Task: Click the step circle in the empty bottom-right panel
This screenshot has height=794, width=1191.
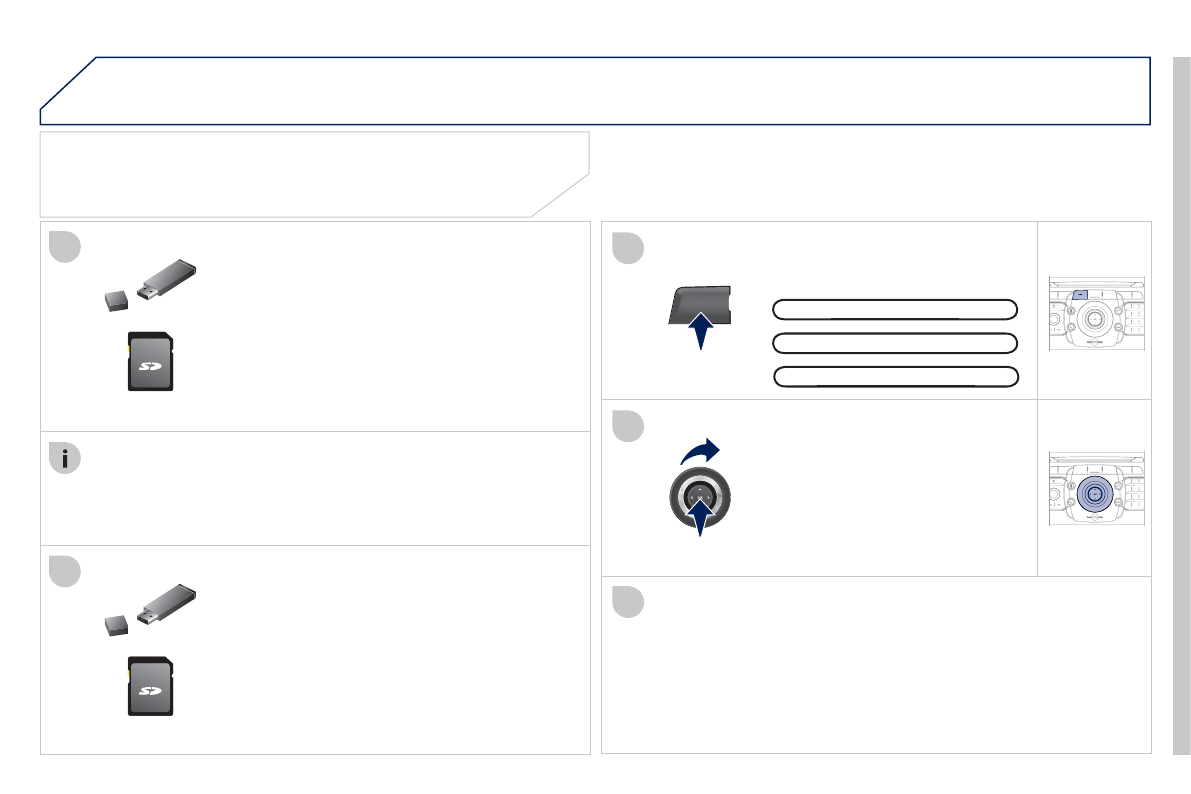Action: (628, 602)
